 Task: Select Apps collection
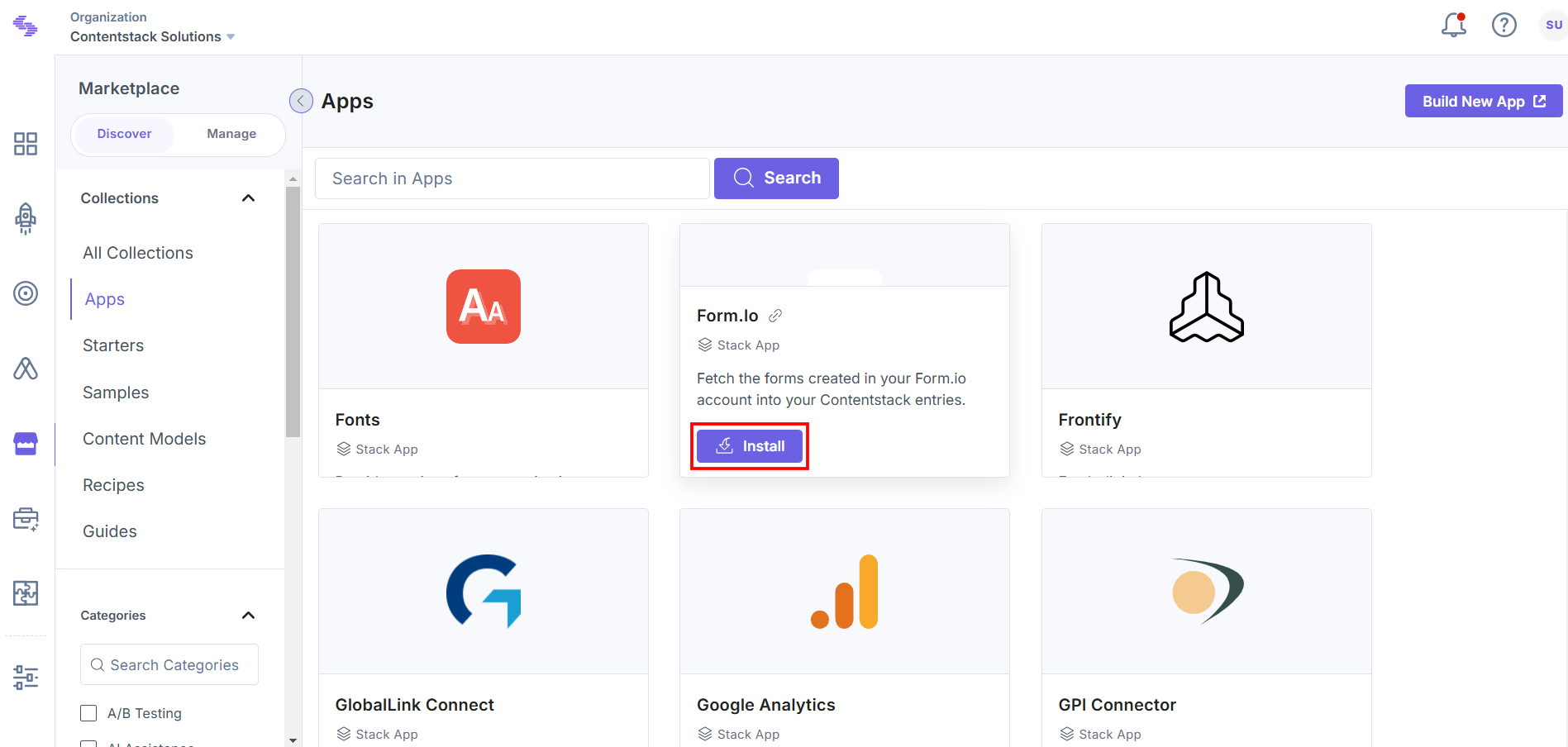point(105,299)
